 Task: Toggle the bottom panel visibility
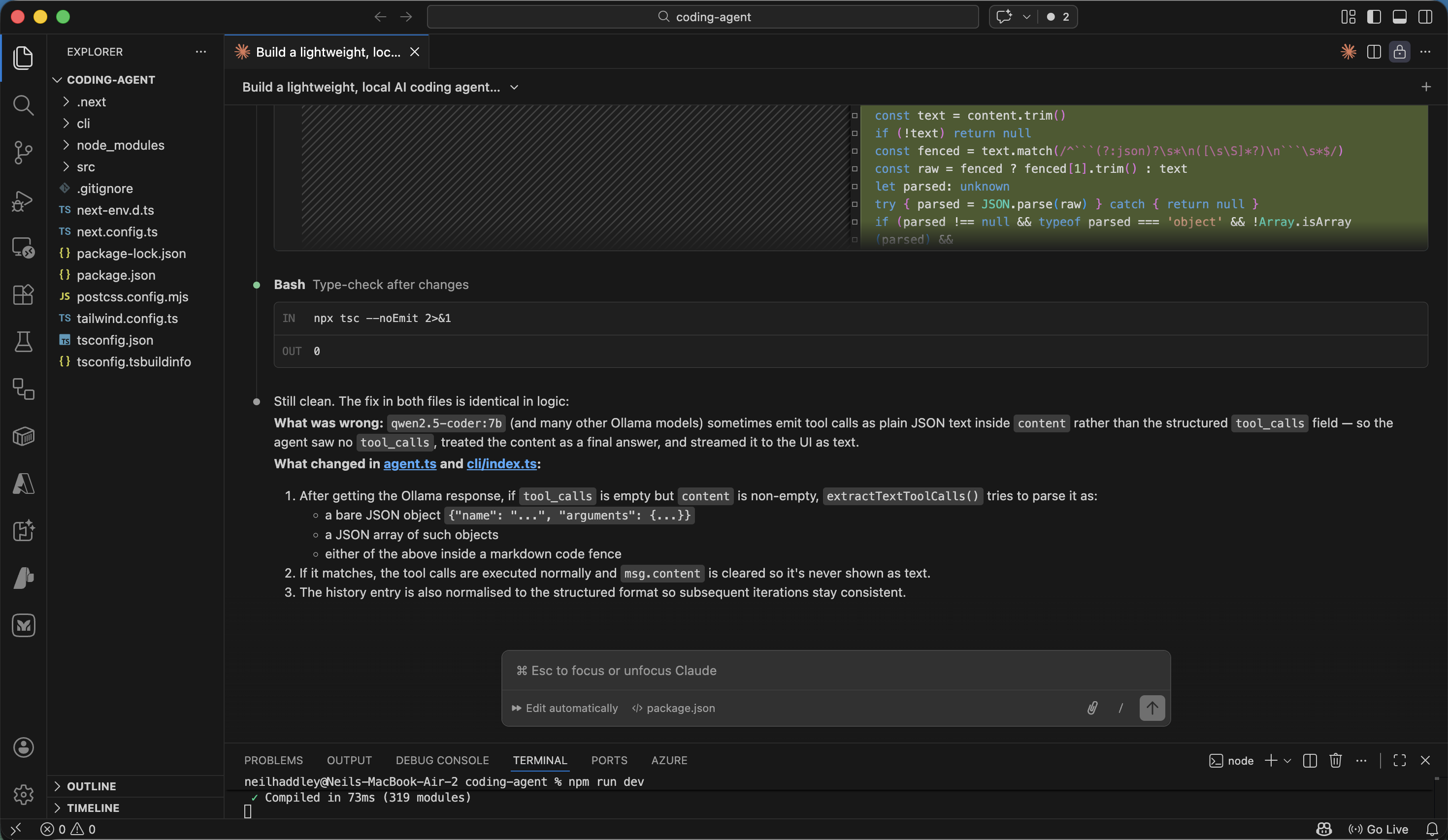pos(1400,17)
